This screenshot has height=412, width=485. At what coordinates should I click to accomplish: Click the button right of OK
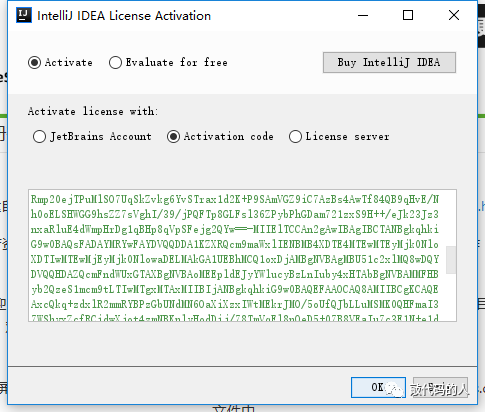tap(440, 387)
